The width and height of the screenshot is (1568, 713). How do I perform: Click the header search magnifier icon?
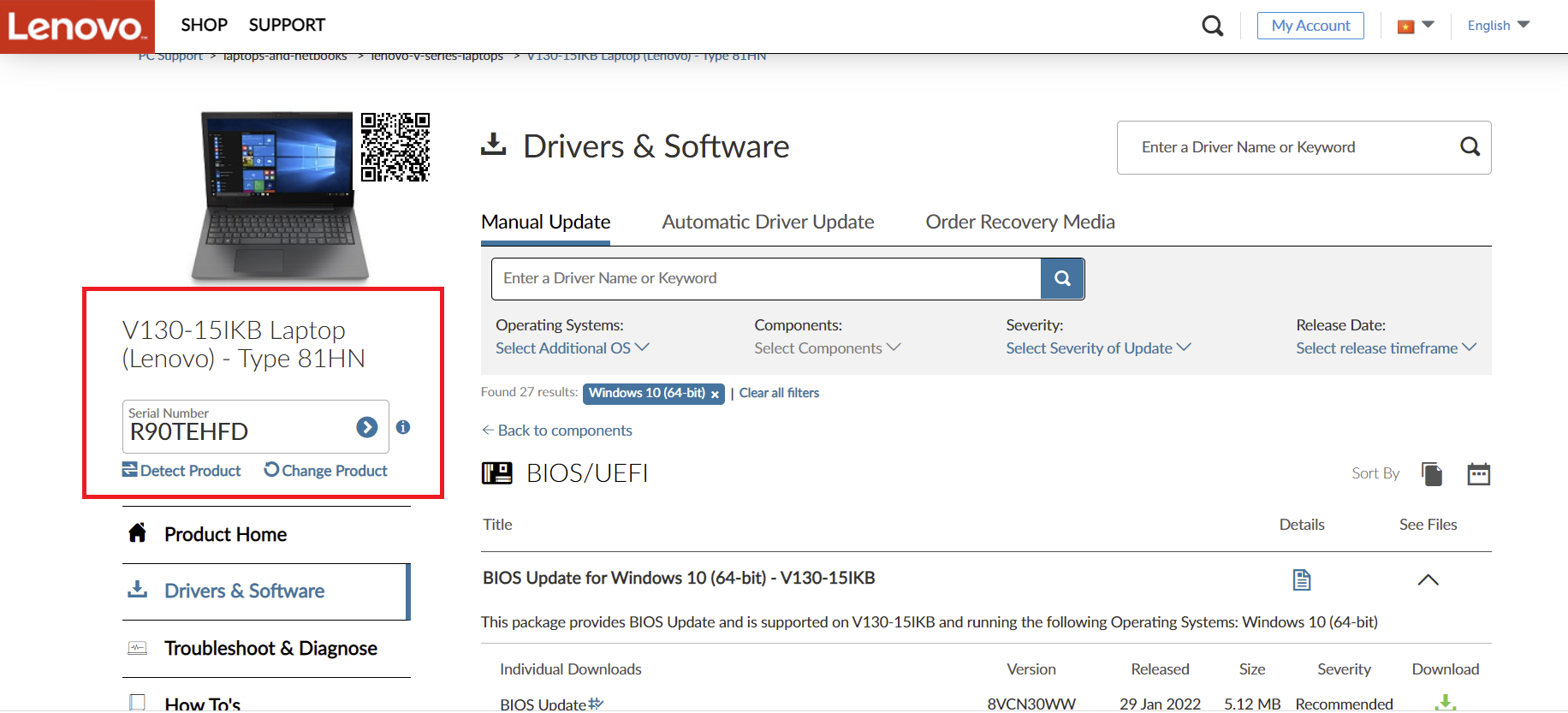[1212, 26]
